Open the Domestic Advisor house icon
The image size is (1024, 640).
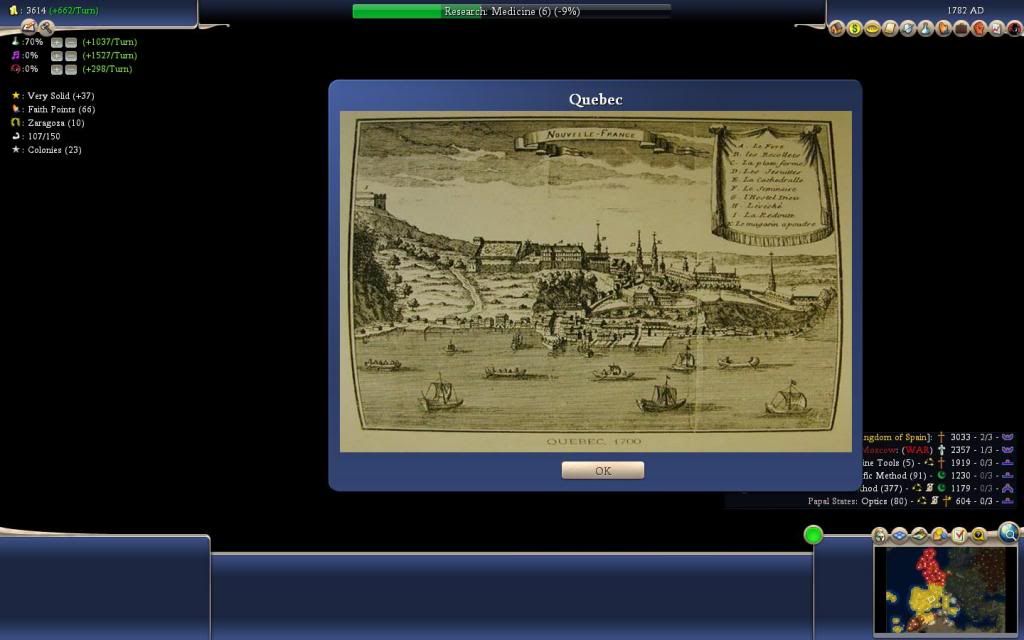pos(837,28)
